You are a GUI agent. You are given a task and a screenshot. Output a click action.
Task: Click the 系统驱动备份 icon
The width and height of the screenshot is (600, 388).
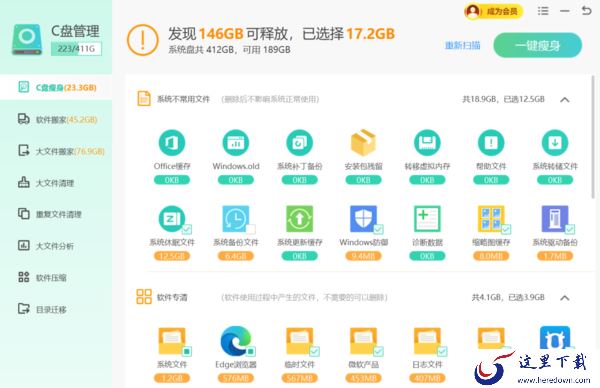[x=555, y=219]
